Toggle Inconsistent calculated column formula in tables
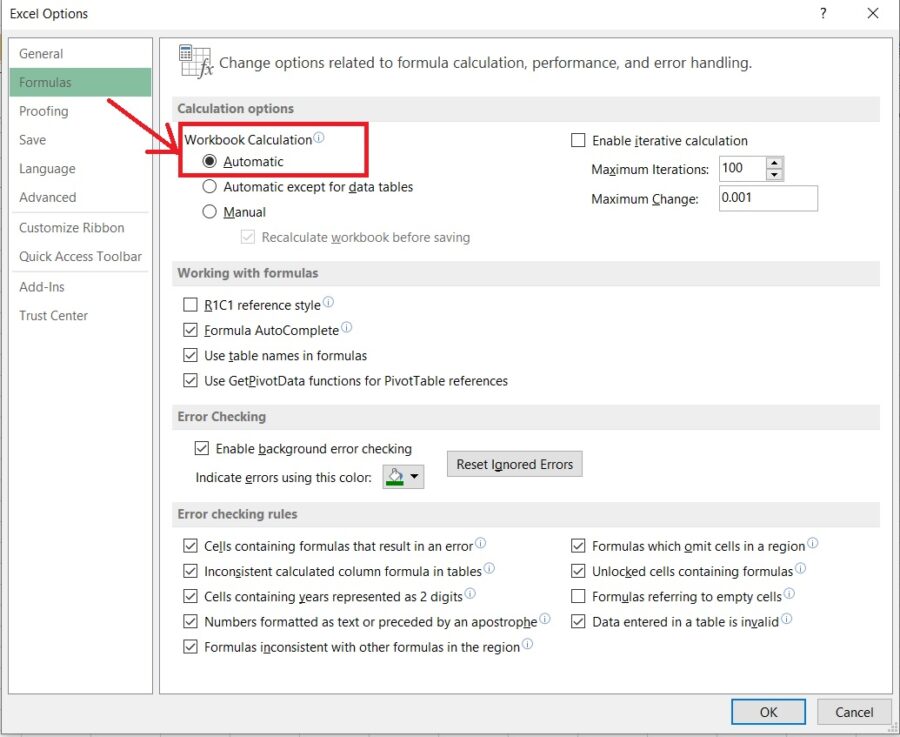This screenshot has height=737, width=900. (190, 571)
